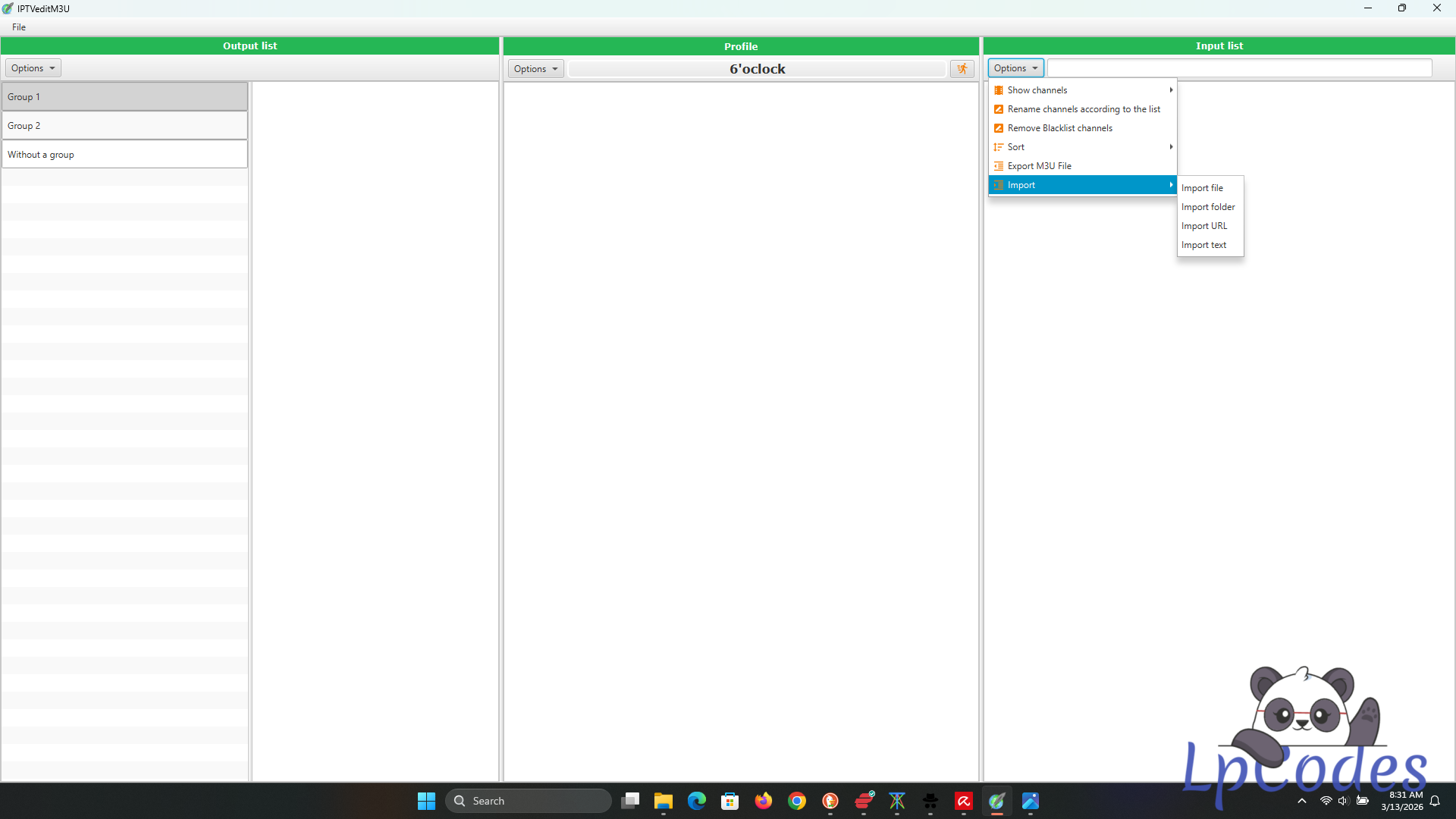Open Firefox from the taskbar
1456x819 pixels.
coord(763,801)
